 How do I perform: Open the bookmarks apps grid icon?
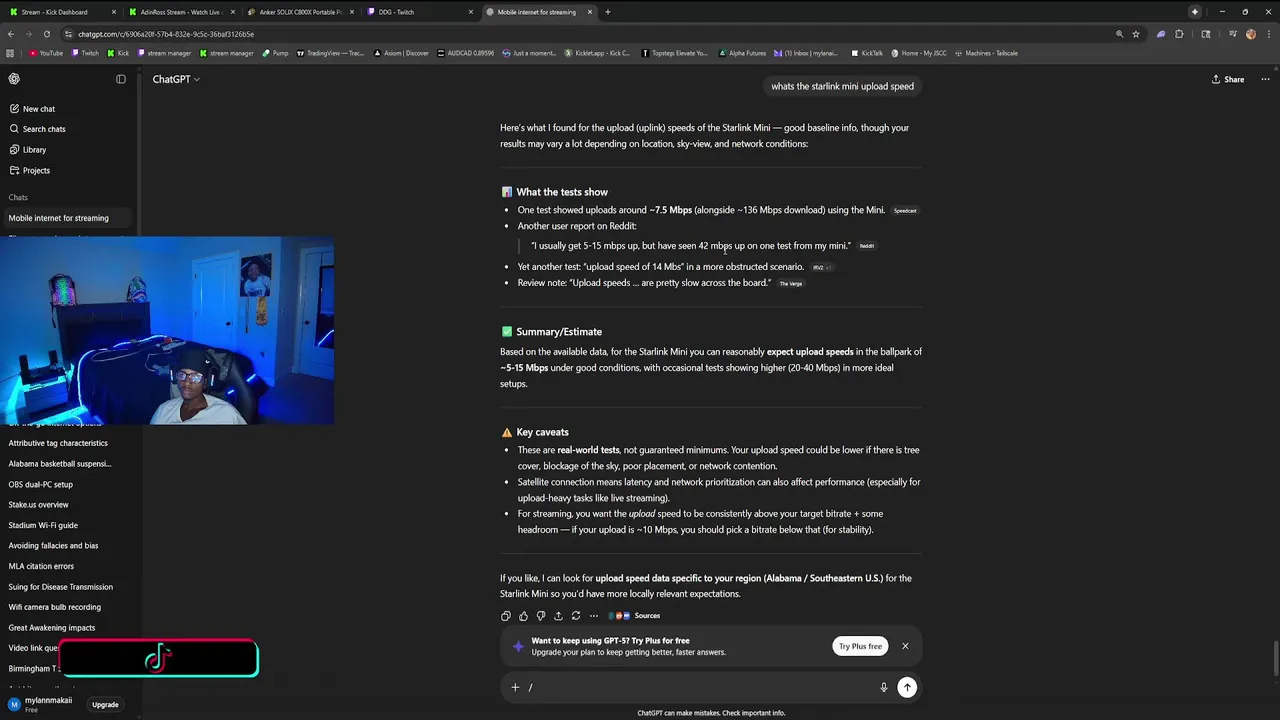tap(10, 53)
